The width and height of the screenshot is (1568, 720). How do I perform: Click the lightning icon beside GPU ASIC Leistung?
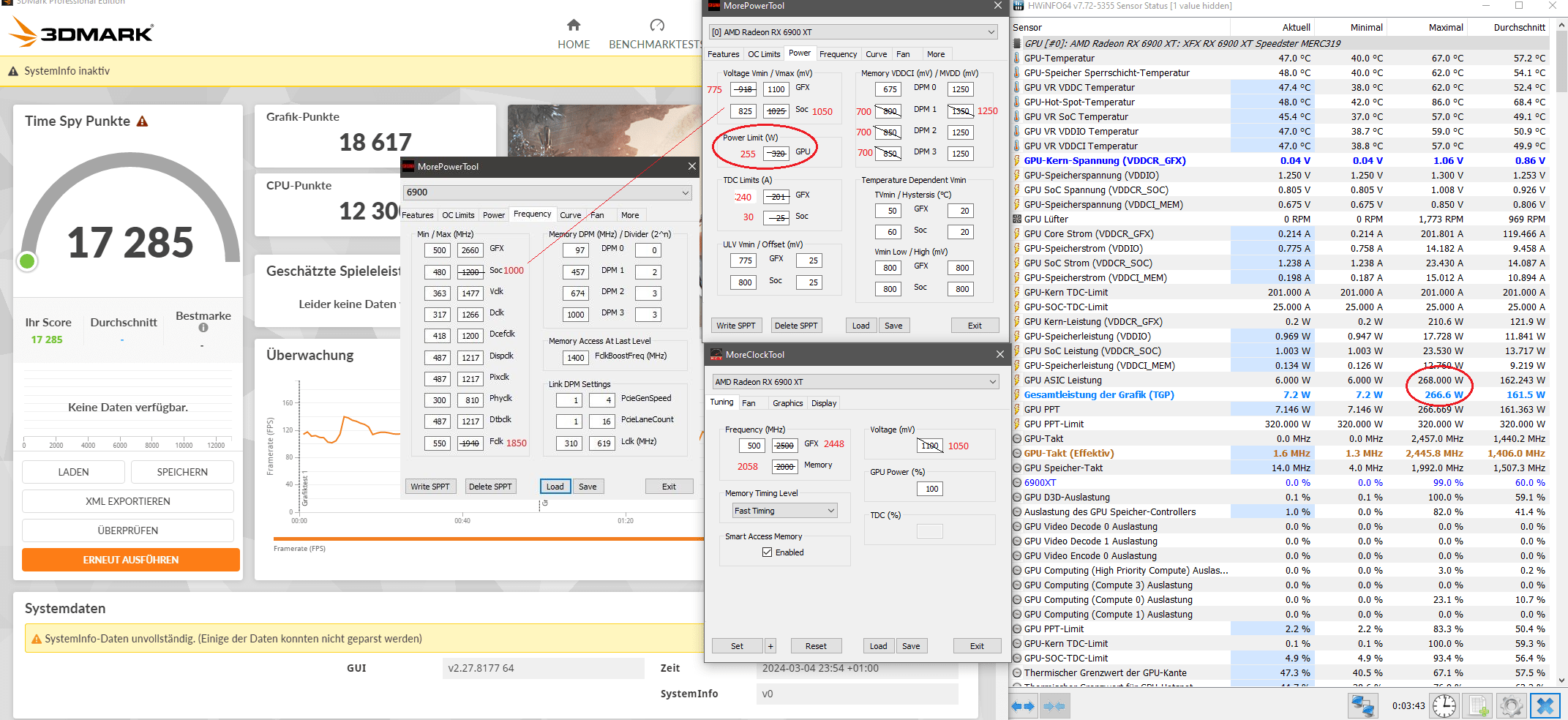[x=1017, y=380]
